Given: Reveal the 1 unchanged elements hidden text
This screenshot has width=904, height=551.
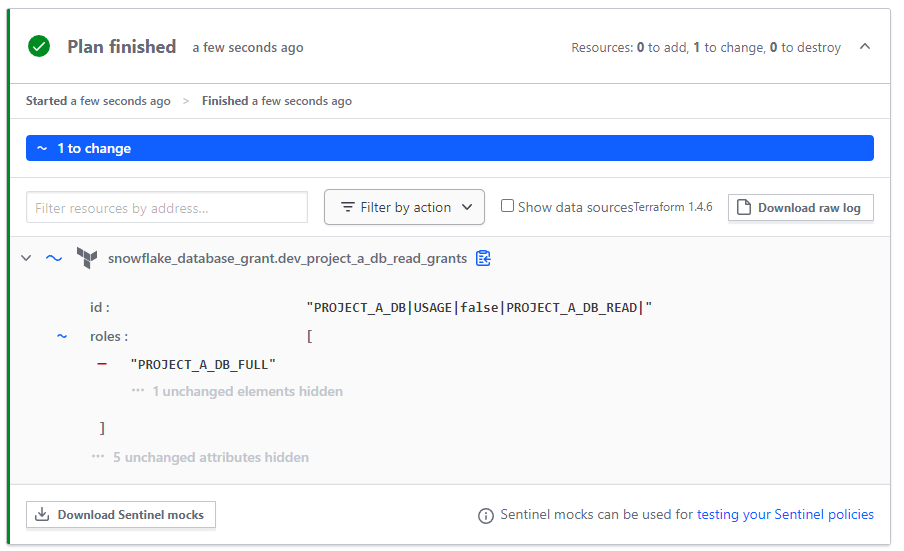Looking at the screenshot, I should click(247, 391).
